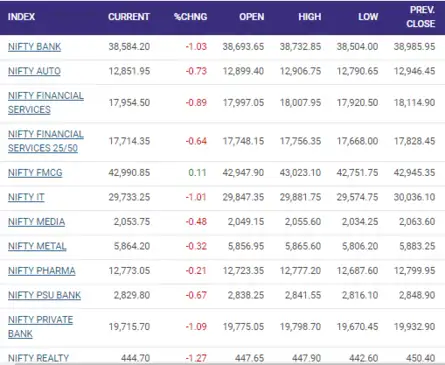Select NIFTY AUTO previous close 12,946.45
The height and width of the screenshot is (365, 445).
click(414, 71)
